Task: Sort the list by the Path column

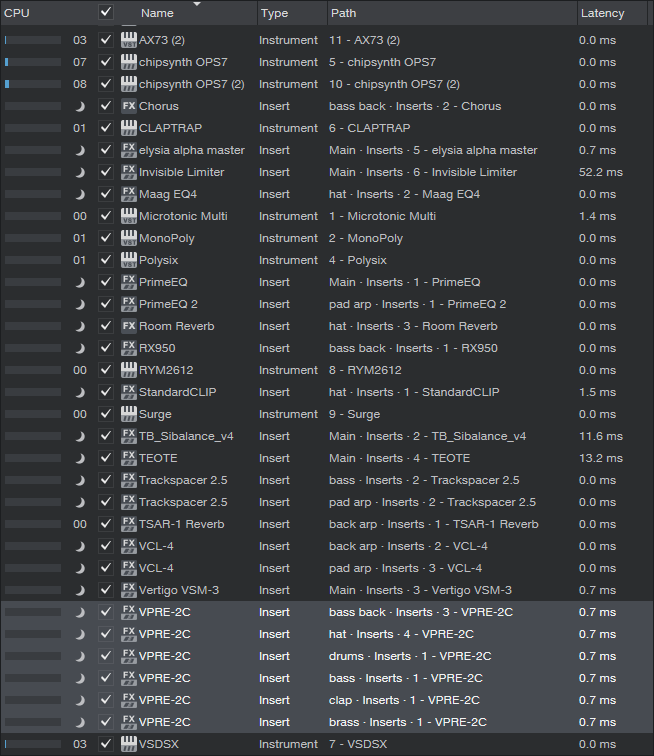Action: [343, 13]
